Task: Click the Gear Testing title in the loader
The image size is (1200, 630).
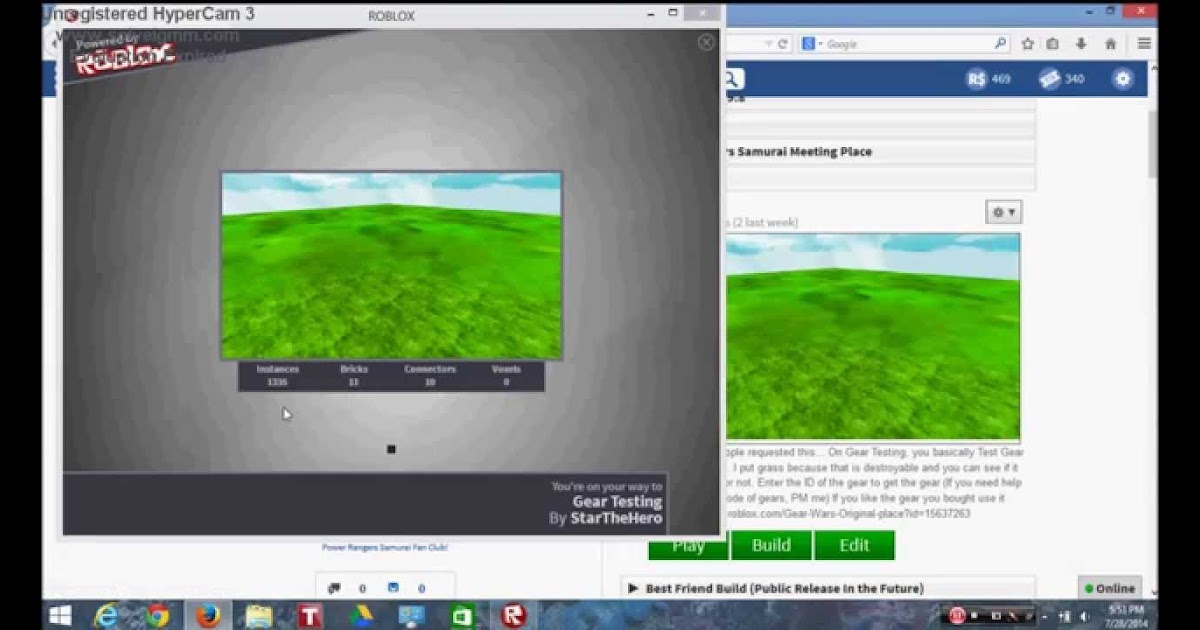Action: point(617,502)
